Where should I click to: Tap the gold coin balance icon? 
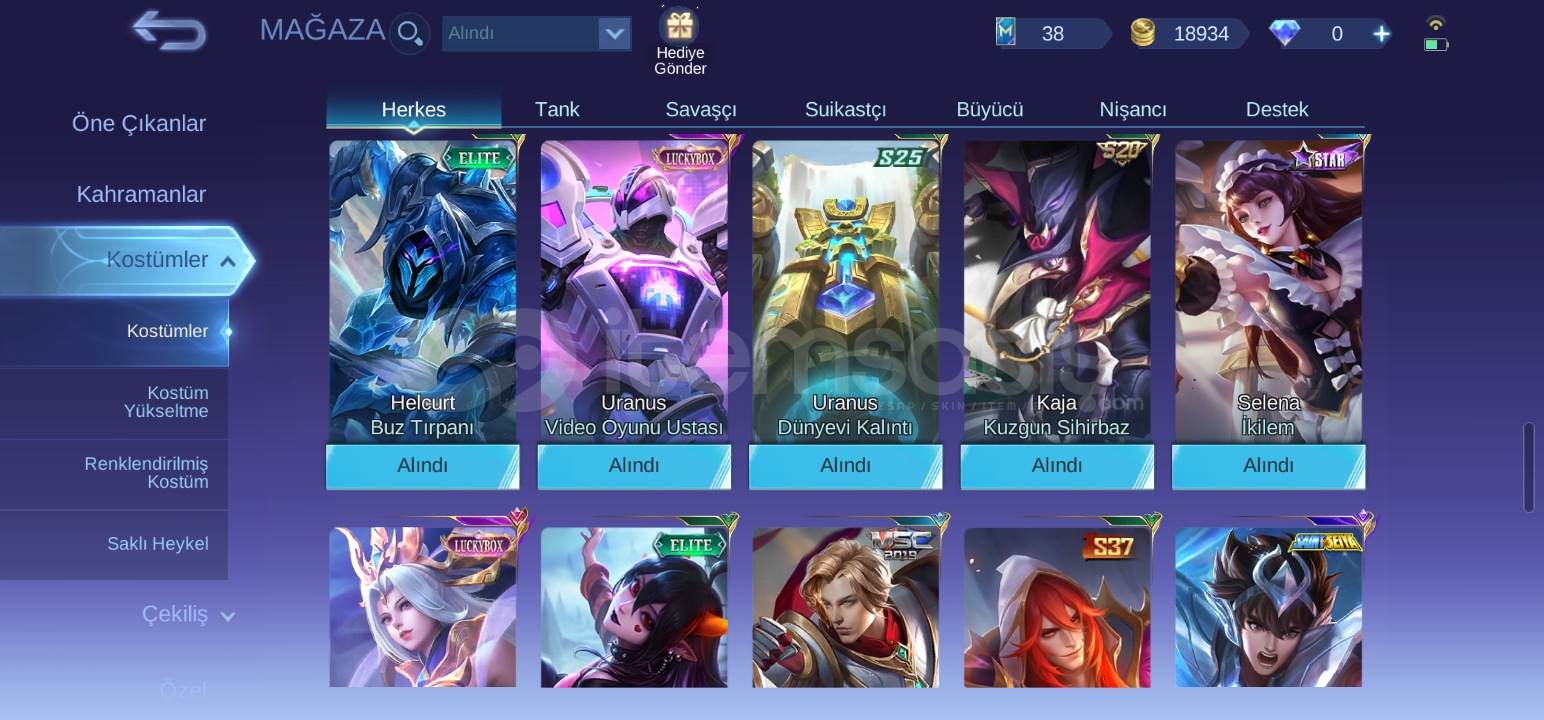[1143, 33]
